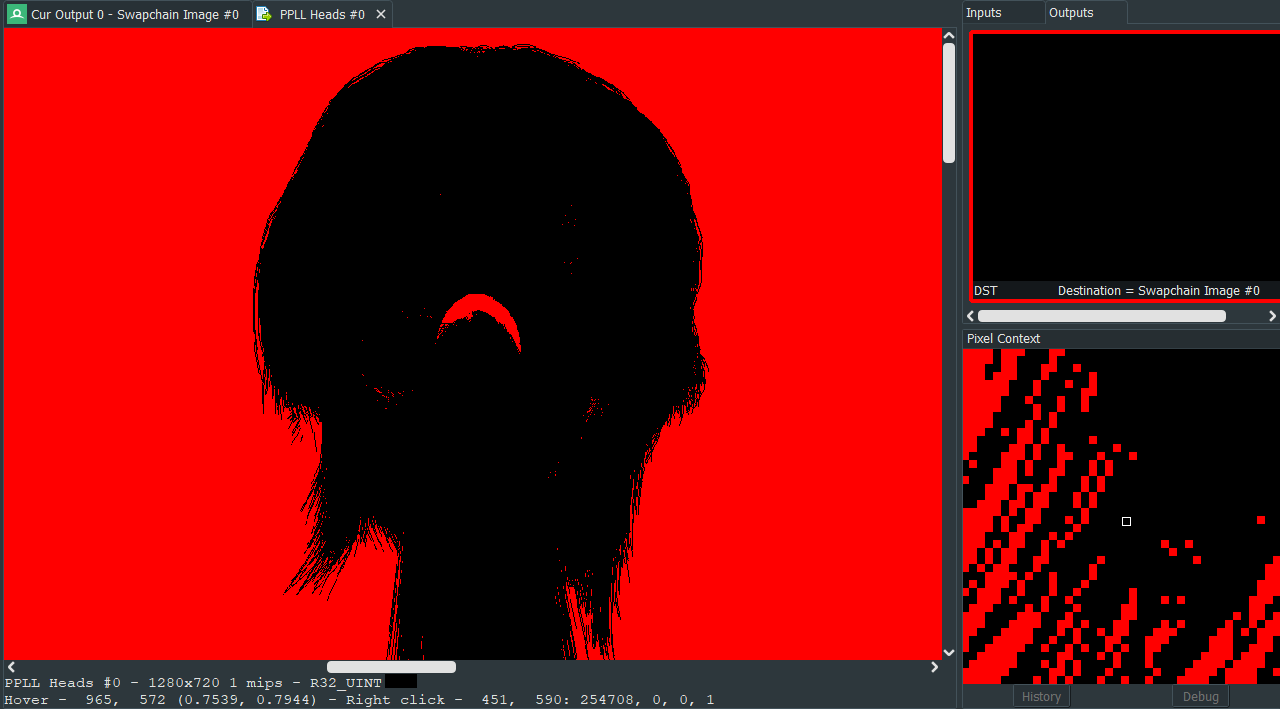Click the PPLL Heads tab file icon
The image size is (1280, 709).
264,14
